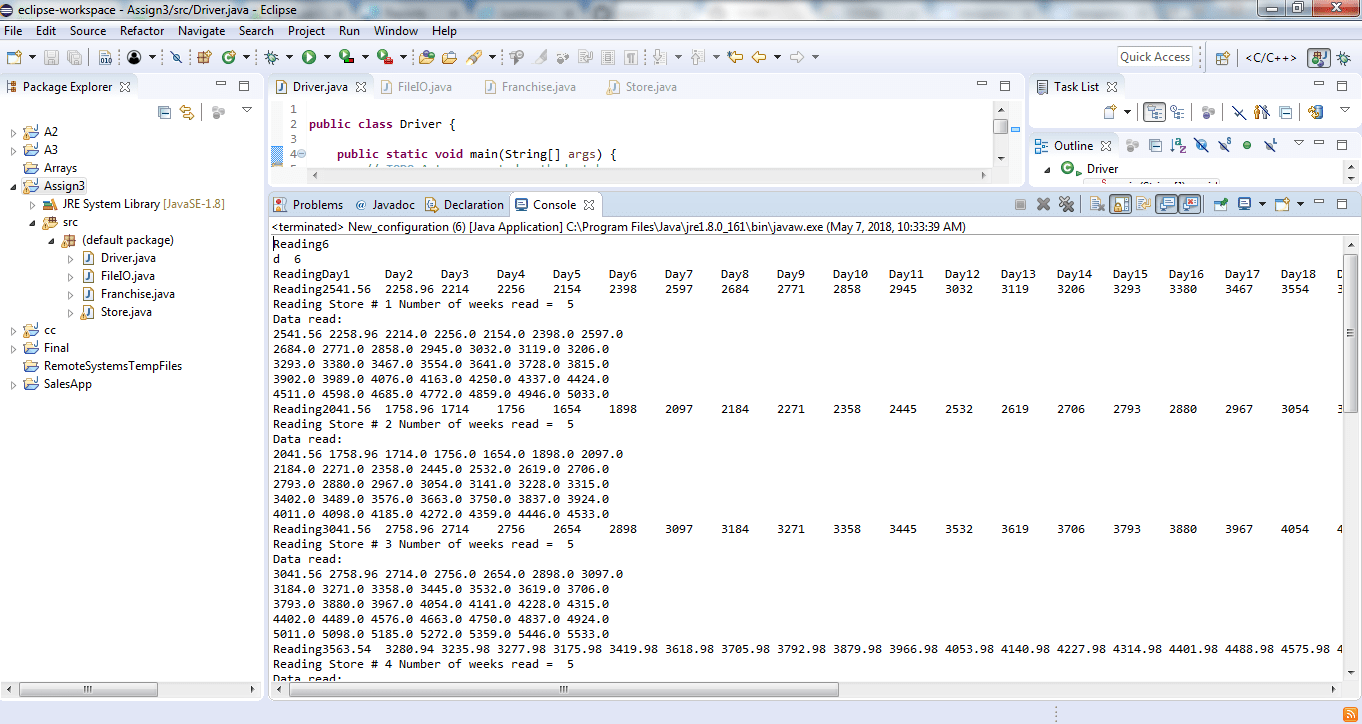1362x724 pixels.
Task: Click the Open Perspective icon
Action: (x=1222, y=57)
